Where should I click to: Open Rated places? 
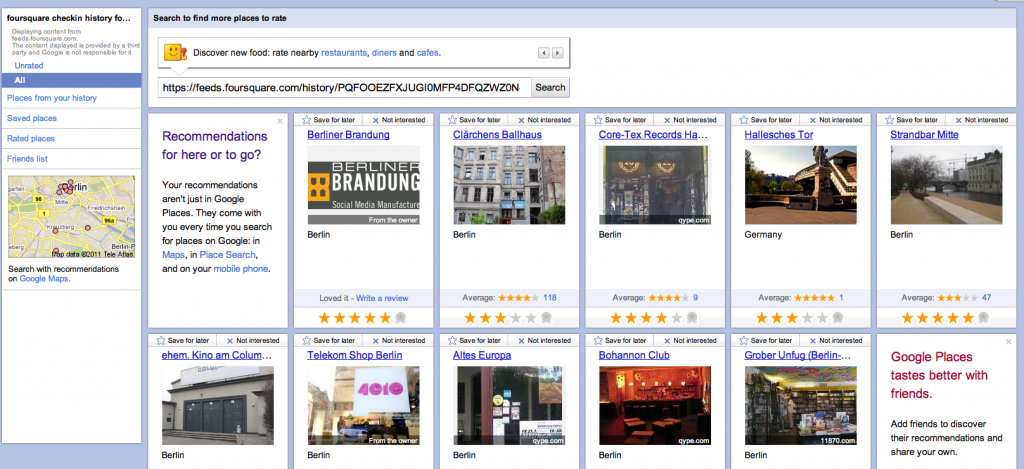coord(31,138)
